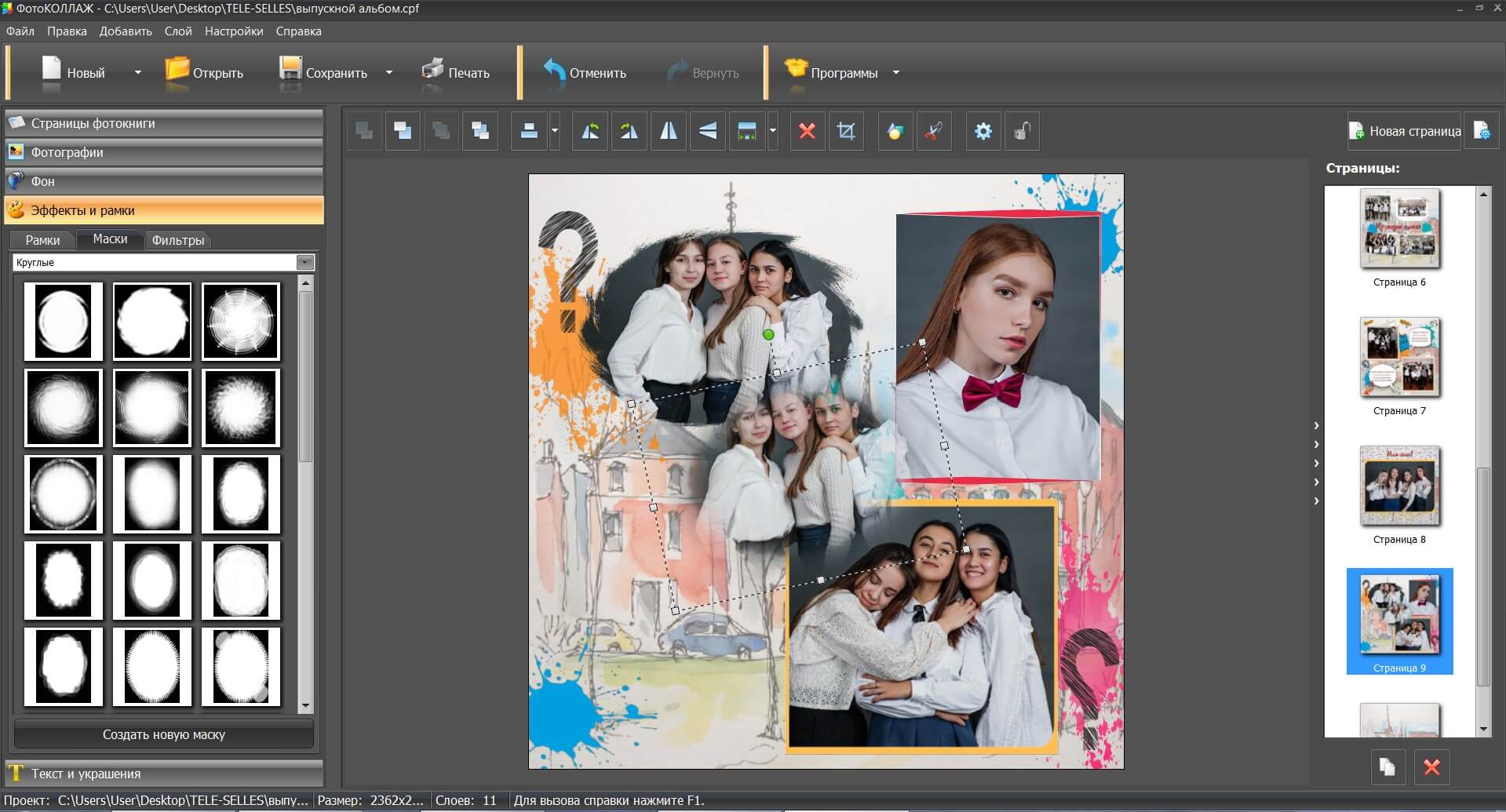This screenshot has width=1506, height=812.
Task: Apply the ring-edged circle mask, third row
Action: point(64,494)
